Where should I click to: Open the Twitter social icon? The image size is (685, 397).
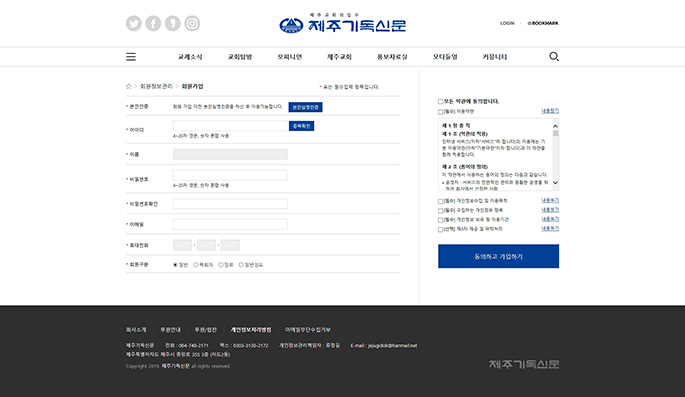coord(134,23)
